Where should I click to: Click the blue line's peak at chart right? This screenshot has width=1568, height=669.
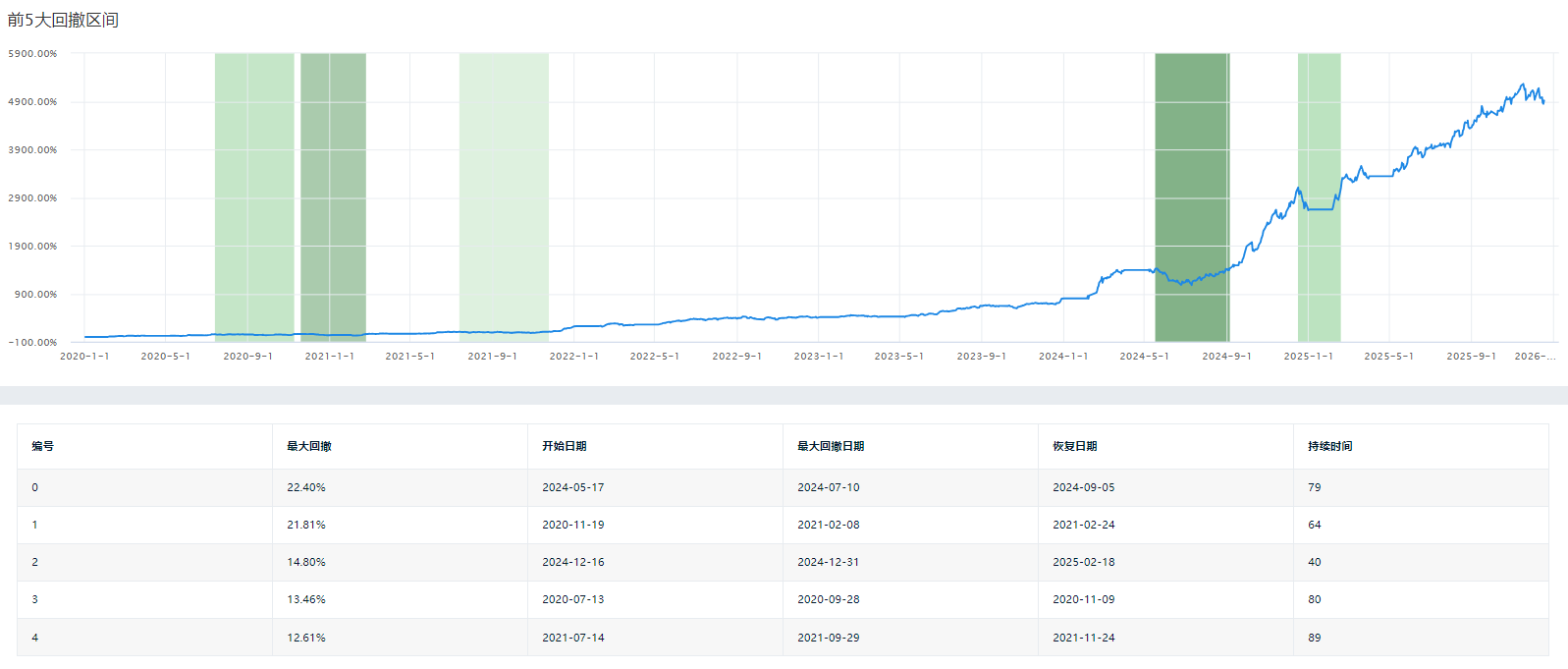pyautogui.click(x=1523, y=85)
